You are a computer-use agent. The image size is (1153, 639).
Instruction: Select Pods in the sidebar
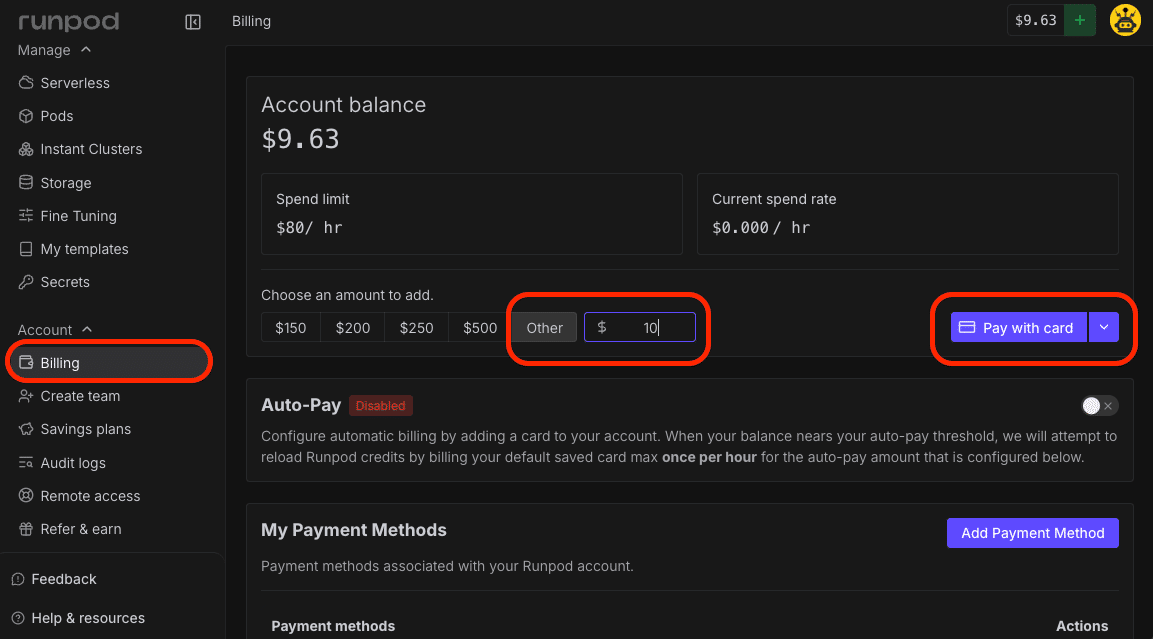coord(58,115)
